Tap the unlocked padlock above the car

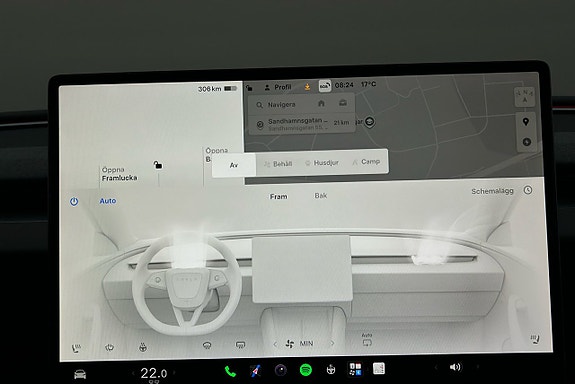[158, 165]
